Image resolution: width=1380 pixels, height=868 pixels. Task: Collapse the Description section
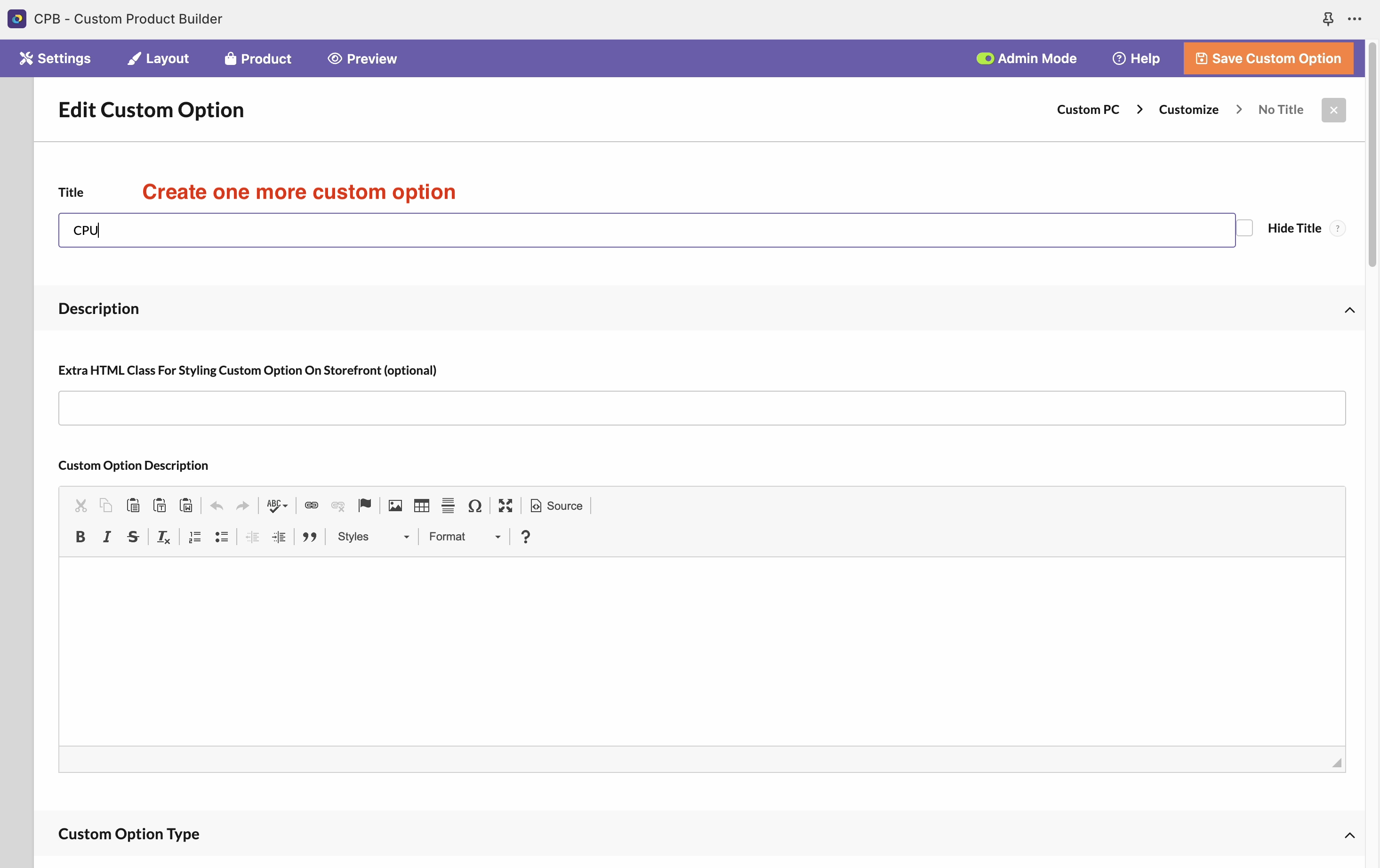pos(1349,310)
